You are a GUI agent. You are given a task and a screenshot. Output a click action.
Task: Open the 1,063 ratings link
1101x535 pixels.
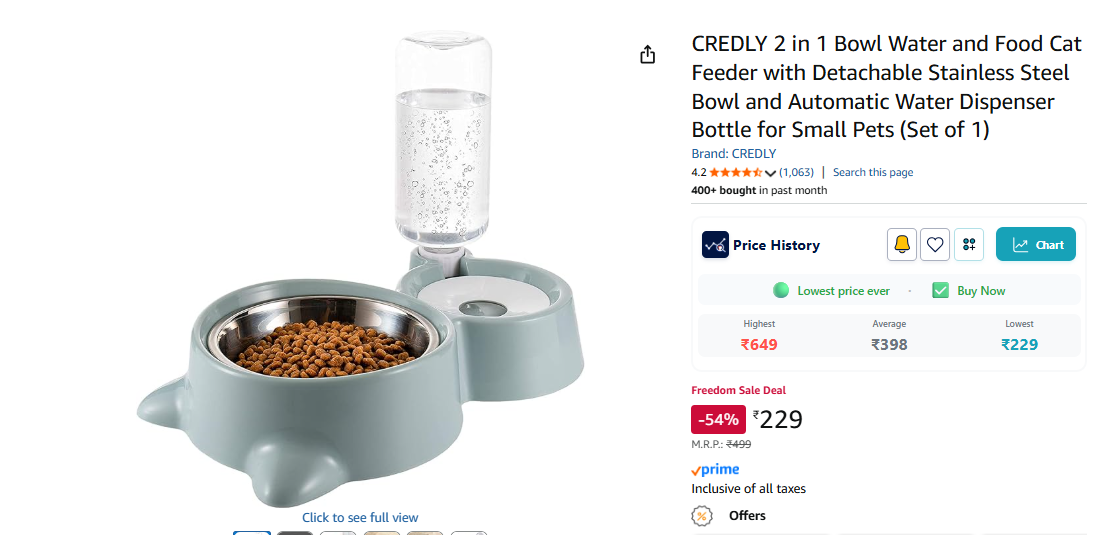pos(797,172)
